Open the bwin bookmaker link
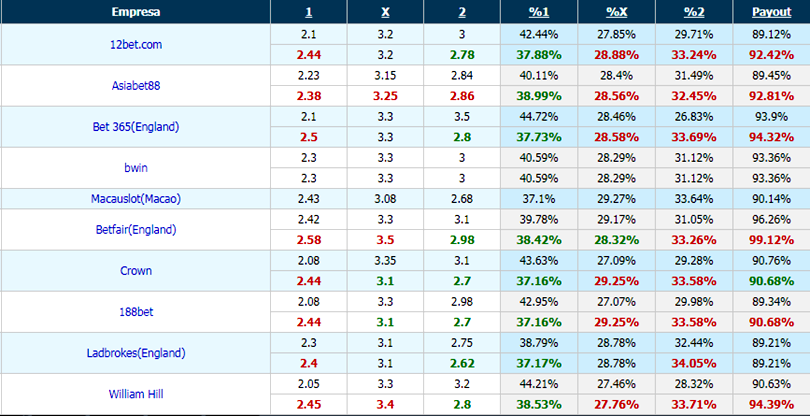This screenshot has height=416, width=810. coord(136,168)
